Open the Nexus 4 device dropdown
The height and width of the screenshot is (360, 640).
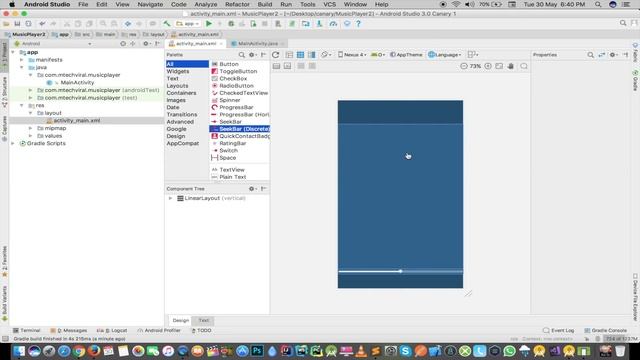352,55
